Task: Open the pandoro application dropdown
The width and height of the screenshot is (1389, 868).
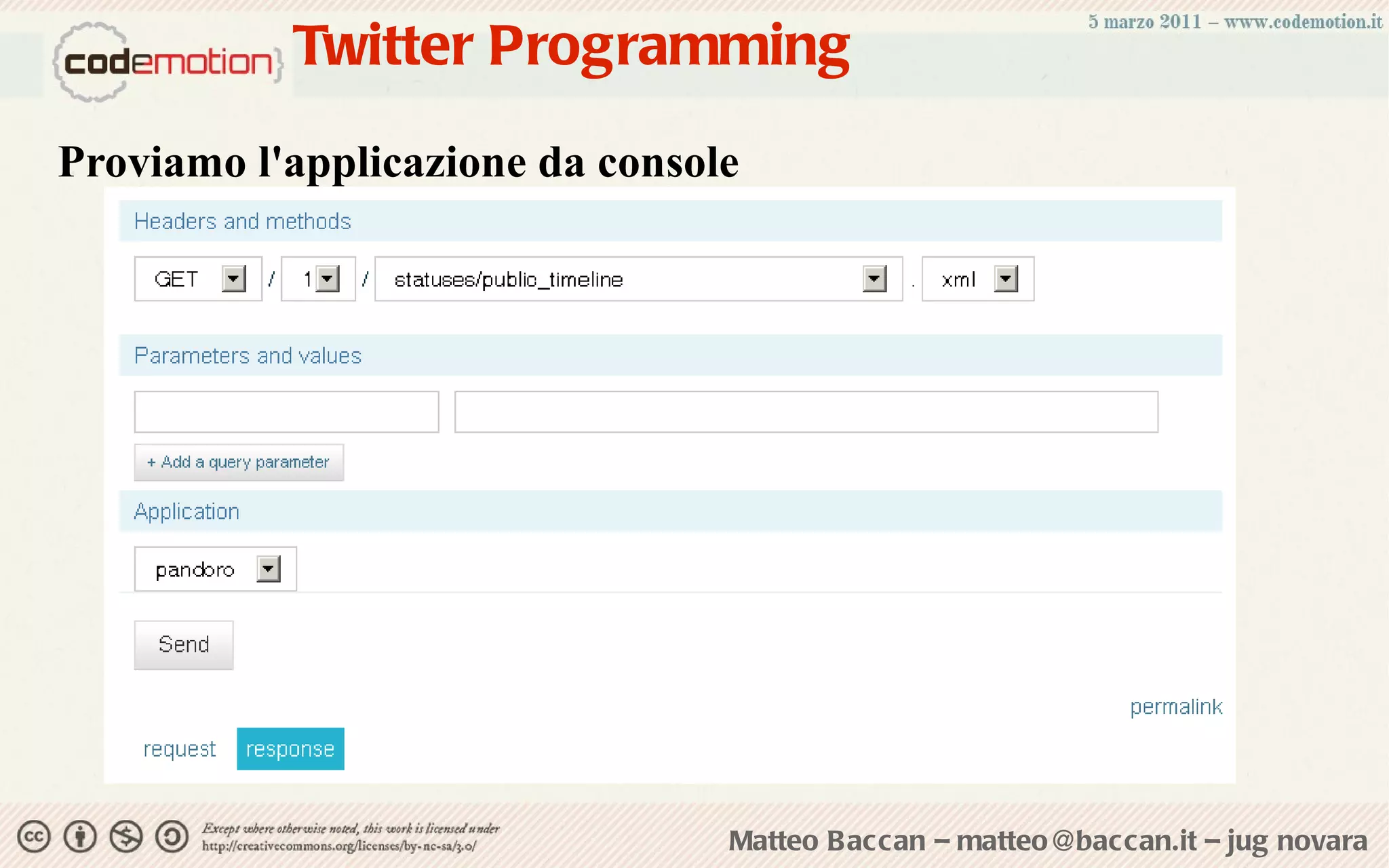Action: pos(269,569)
